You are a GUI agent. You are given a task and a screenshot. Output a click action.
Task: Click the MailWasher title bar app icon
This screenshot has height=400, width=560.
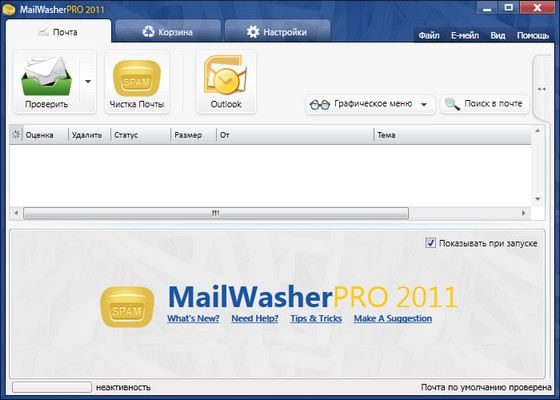point(9,9)
